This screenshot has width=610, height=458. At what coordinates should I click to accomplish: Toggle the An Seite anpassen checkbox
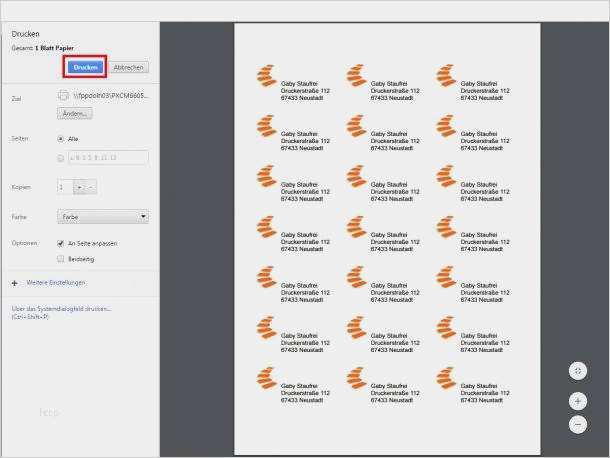coord(61,243)
